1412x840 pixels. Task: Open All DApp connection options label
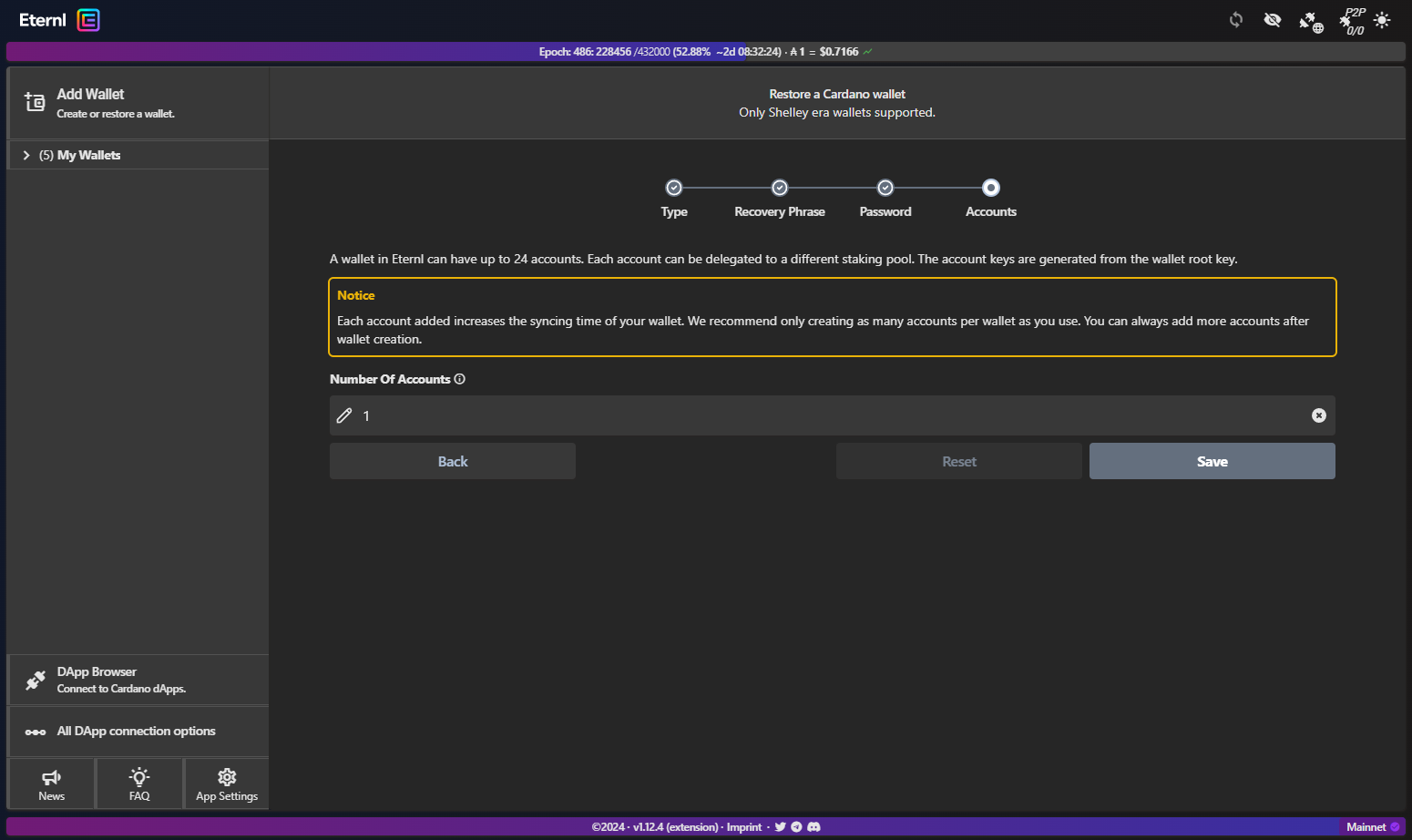(x=137, y=732)
